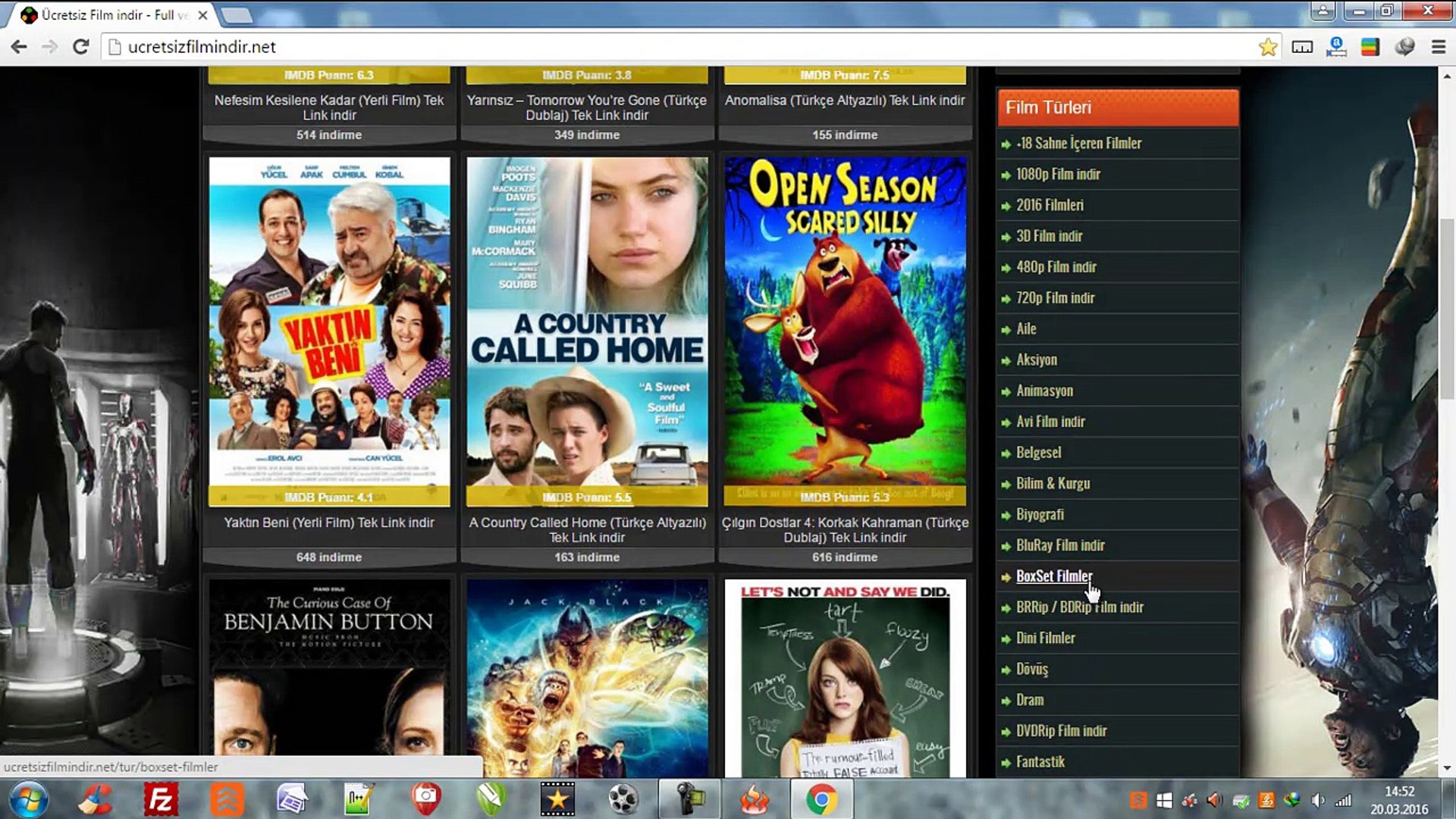This screenshot has width=1456, height=819.
Task: Open the Çılgın Dostlar 4 title link
Action: [x=845, y=530]
